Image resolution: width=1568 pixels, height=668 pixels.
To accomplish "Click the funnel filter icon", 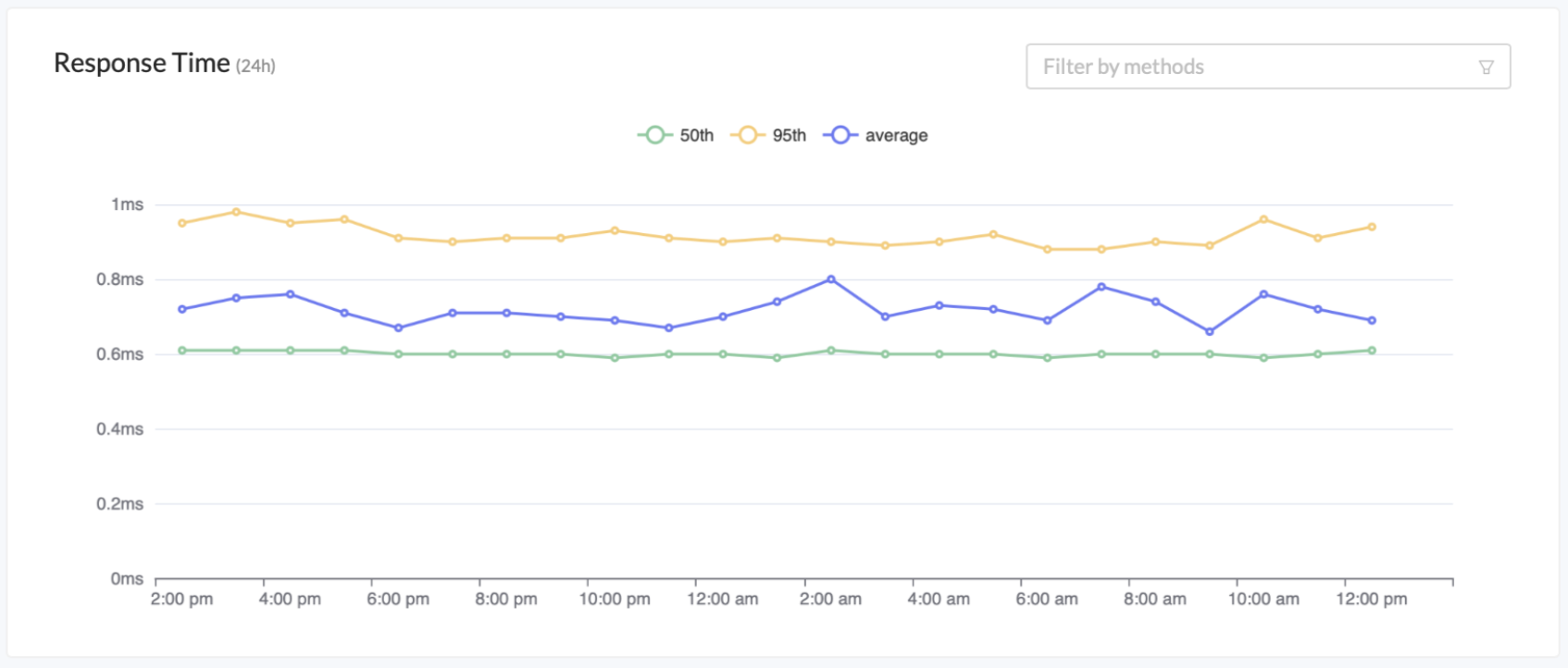I will pyautogui.click(x=1486, y=67).
